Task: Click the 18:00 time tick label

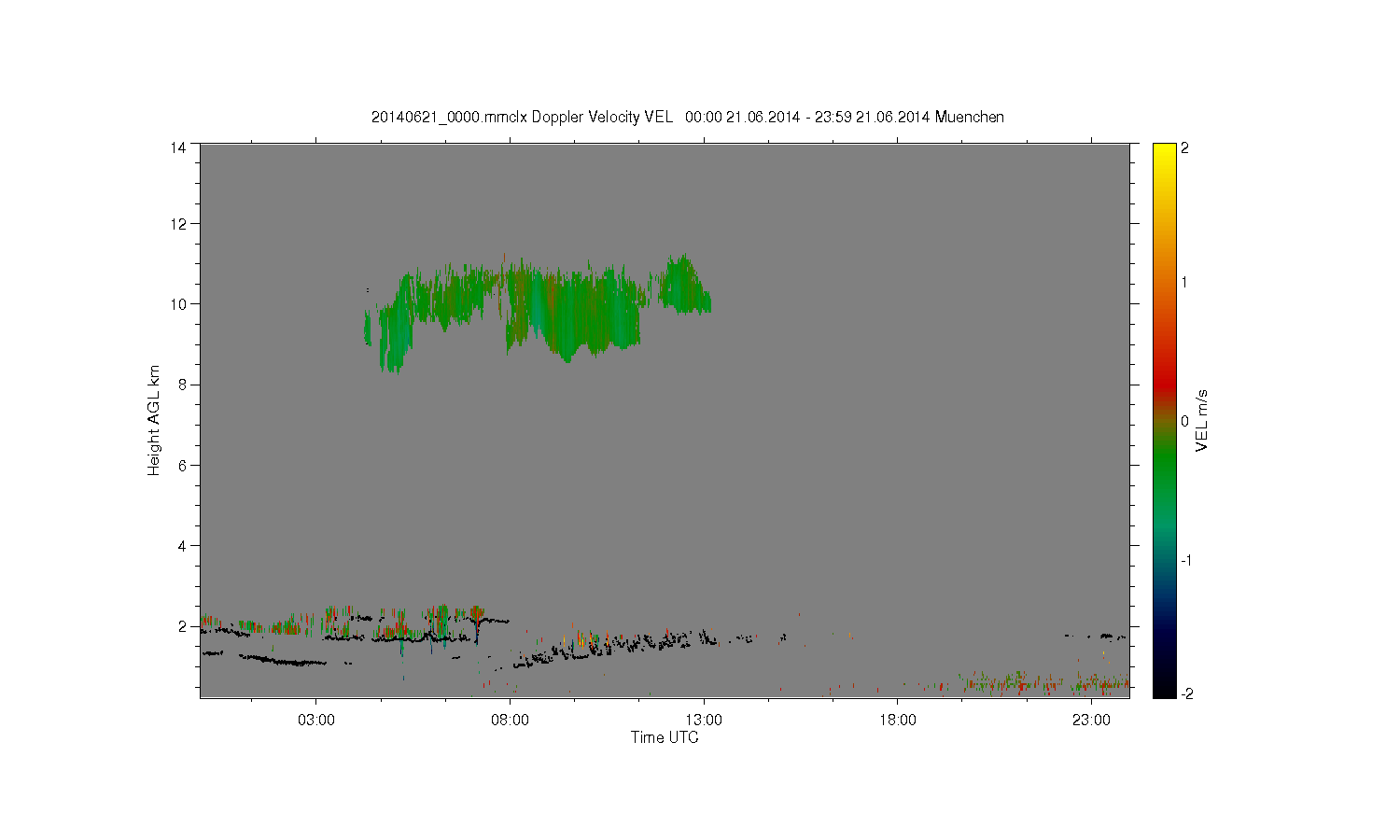Action: [898, 721]
